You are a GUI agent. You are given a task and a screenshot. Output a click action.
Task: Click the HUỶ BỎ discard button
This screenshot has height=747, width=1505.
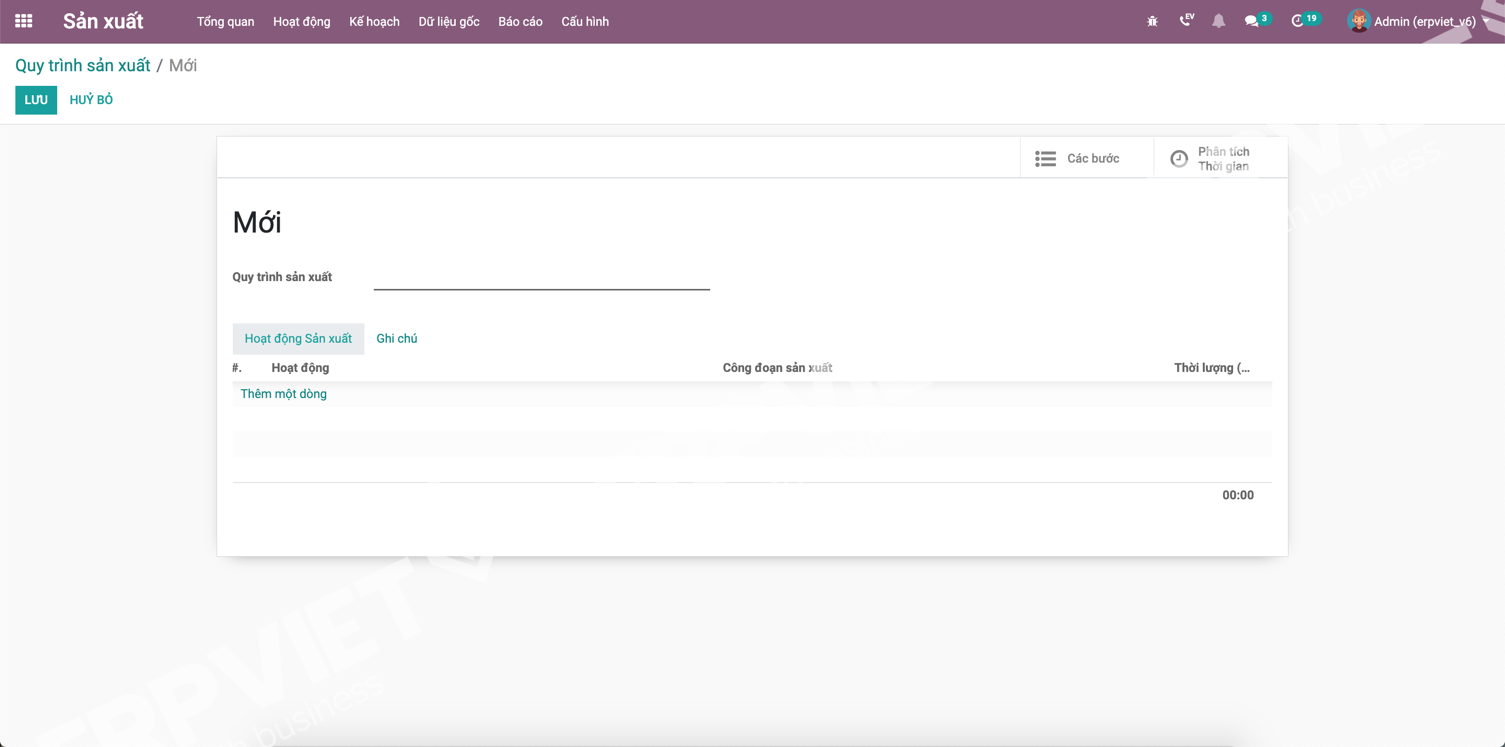click(91, 100)
